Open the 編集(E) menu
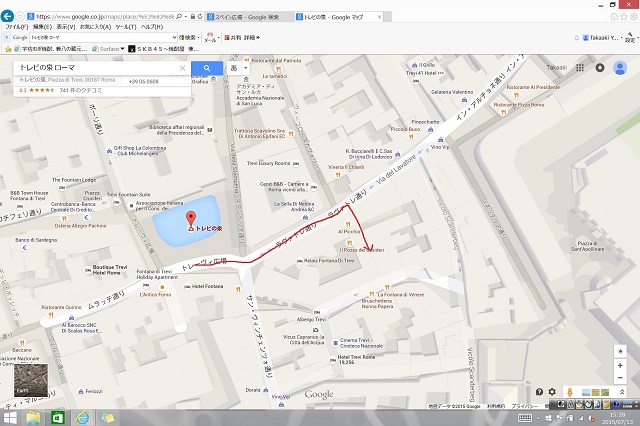The width and height of the screenshot is (640, 426). pyautogui.click(x=42, y=27)
